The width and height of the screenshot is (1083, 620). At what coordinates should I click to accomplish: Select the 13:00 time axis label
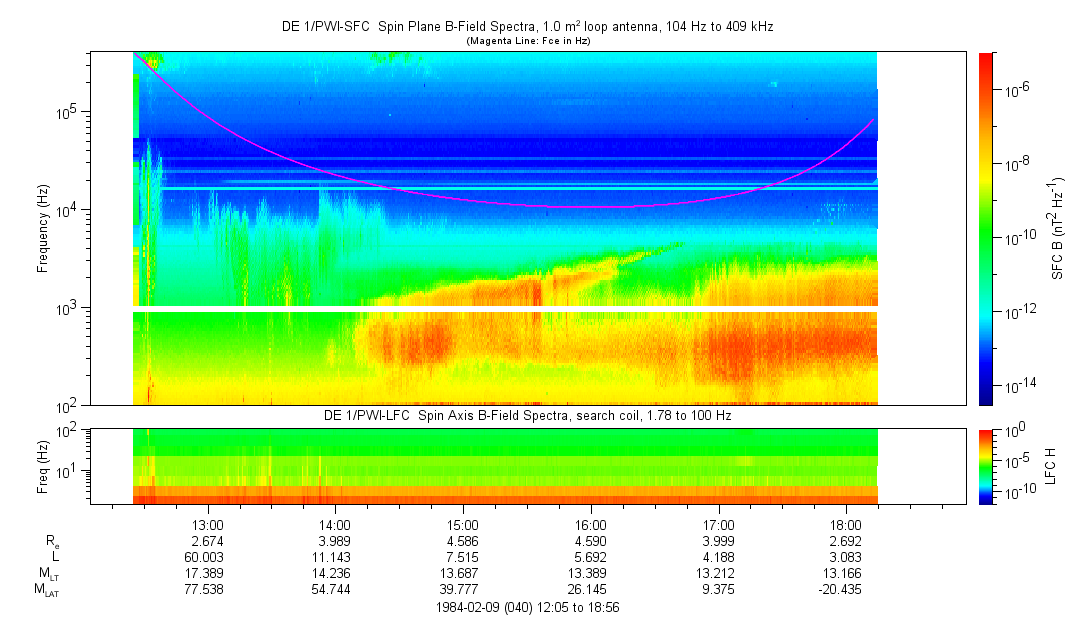[207, 525]
